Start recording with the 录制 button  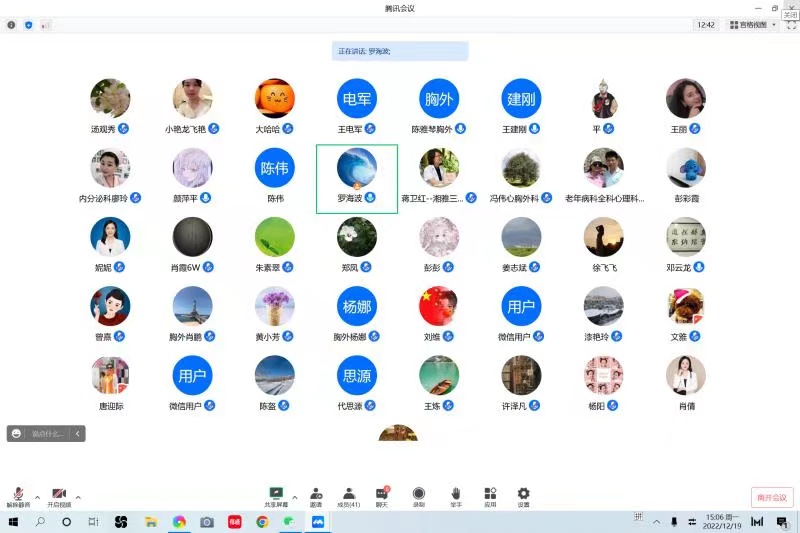tap(418, 496)
